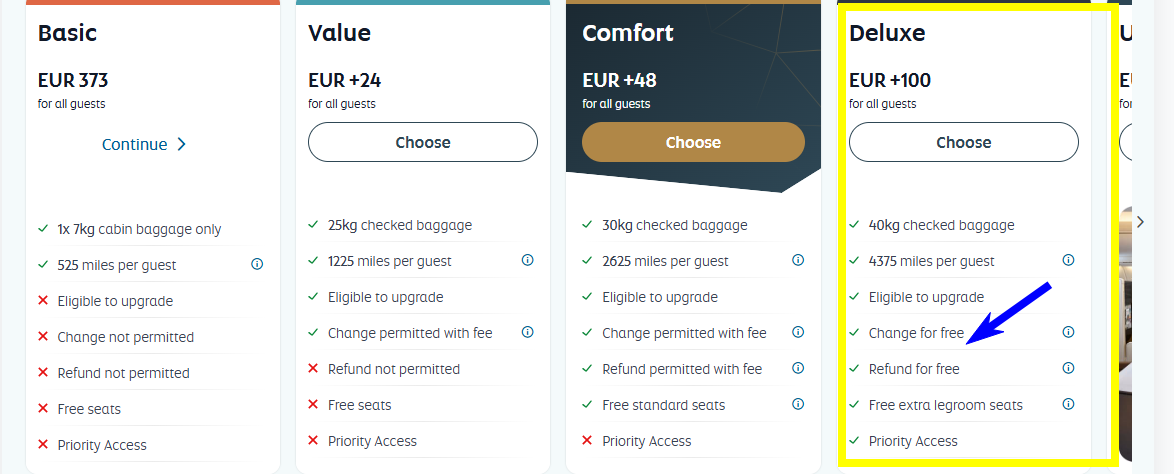
Task: Open info icon beside Comfort 2625 miles
Action: 797,260
